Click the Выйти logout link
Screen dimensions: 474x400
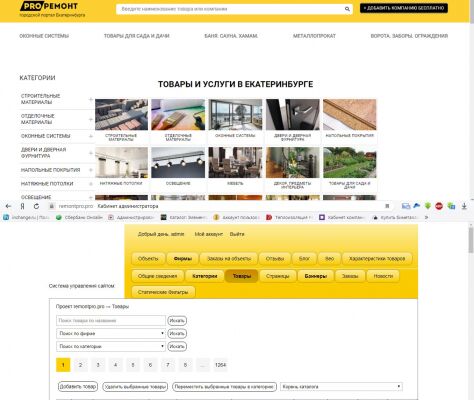point(237,234)
